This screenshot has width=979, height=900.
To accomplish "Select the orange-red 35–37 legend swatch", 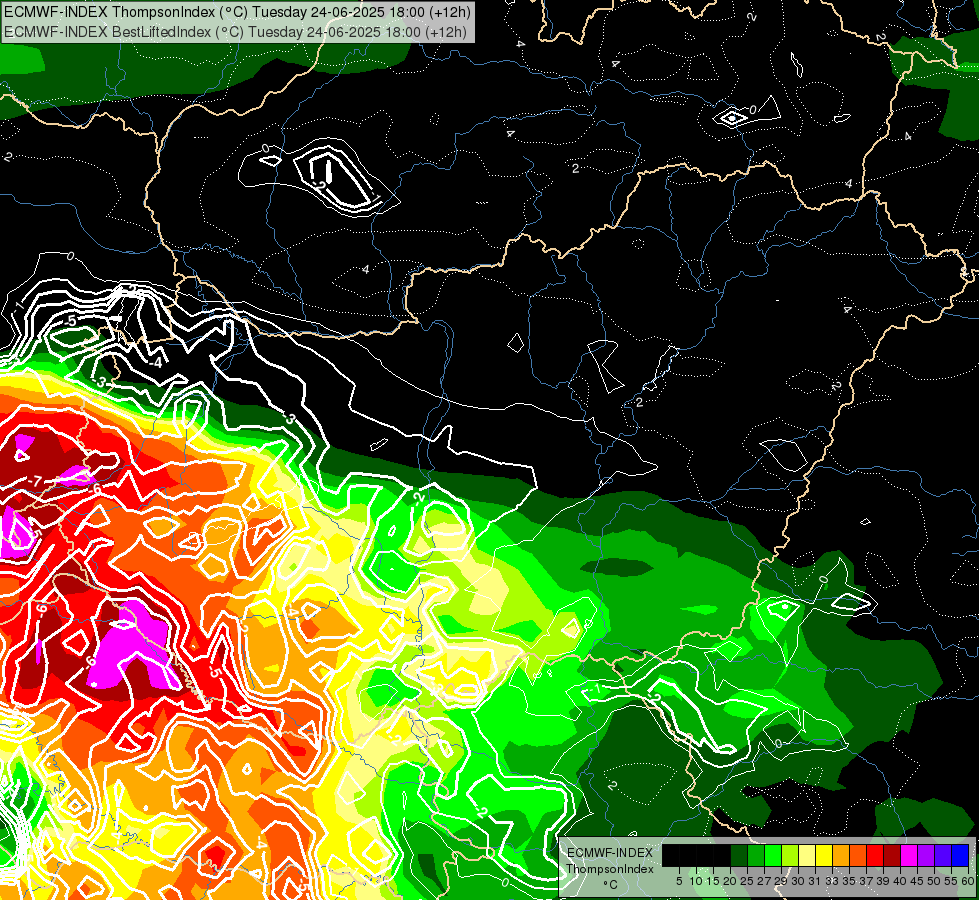I will (858, 856).
